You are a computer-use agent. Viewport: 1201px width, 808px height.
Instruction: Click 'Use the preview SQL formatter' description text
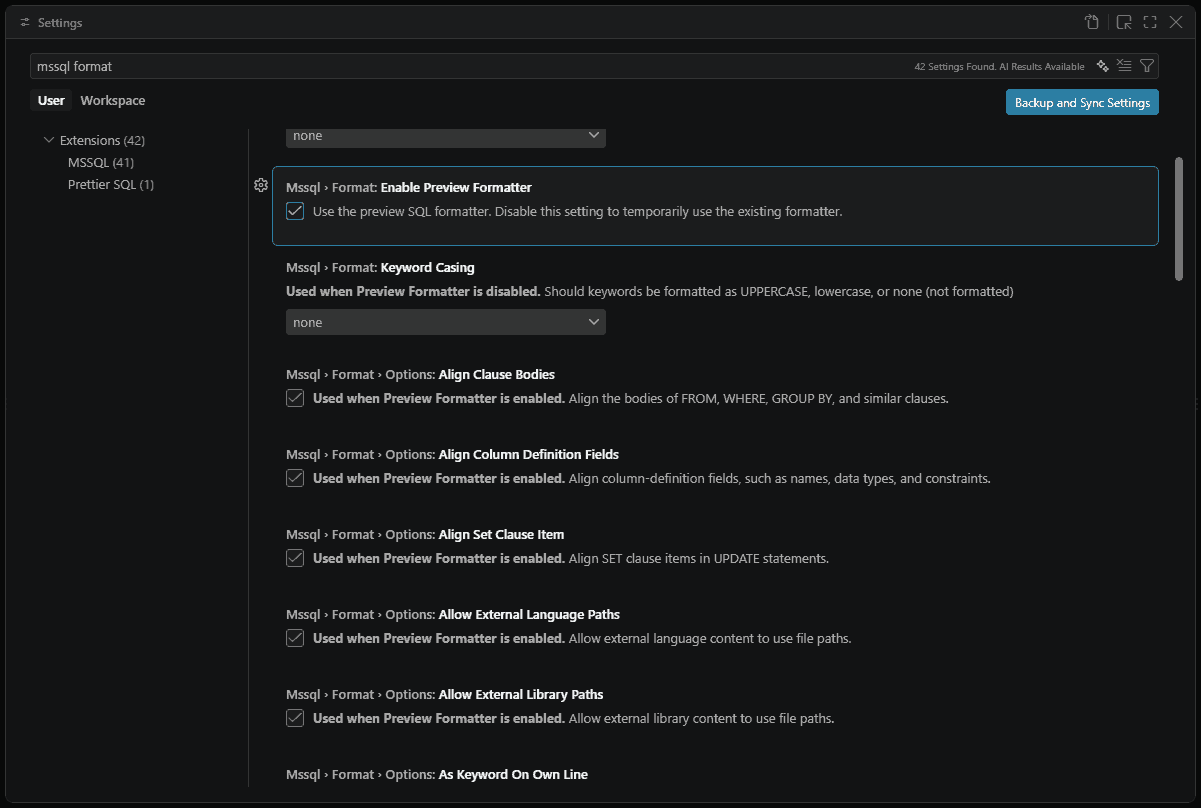click(x=578, y=211)
